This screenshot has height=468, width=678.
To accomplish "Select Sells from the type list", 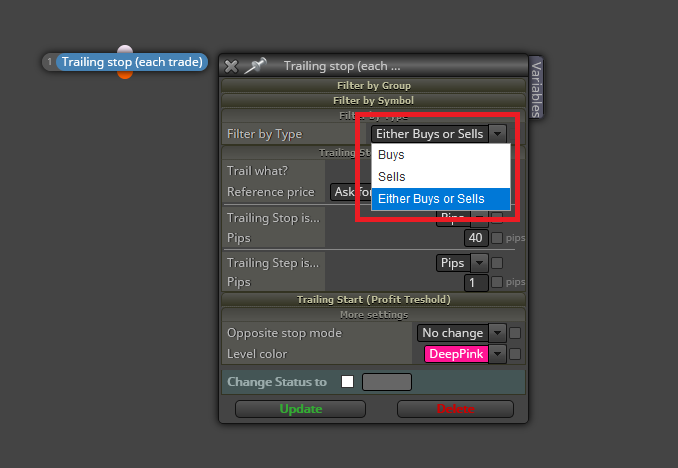I will (x=441, y=177).
